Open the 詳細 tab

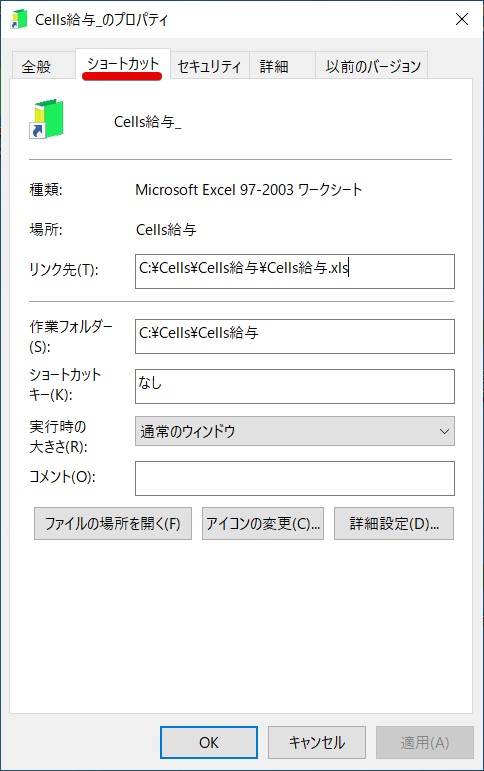click(274, 66)
